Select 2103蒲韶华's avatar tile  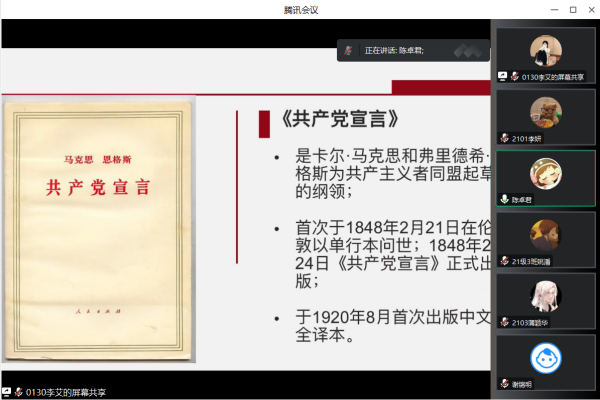545,298
